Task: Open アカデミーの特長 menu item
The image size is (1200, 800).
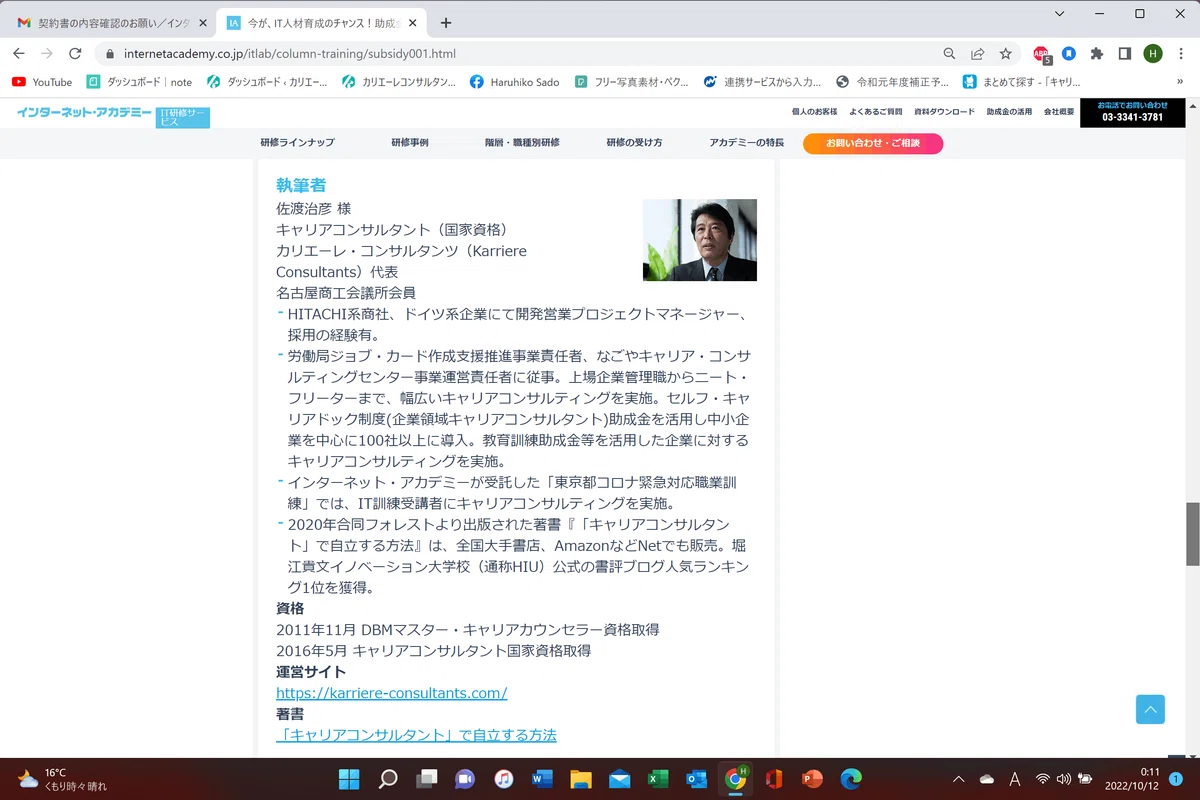Action: (x=746, y=143)
